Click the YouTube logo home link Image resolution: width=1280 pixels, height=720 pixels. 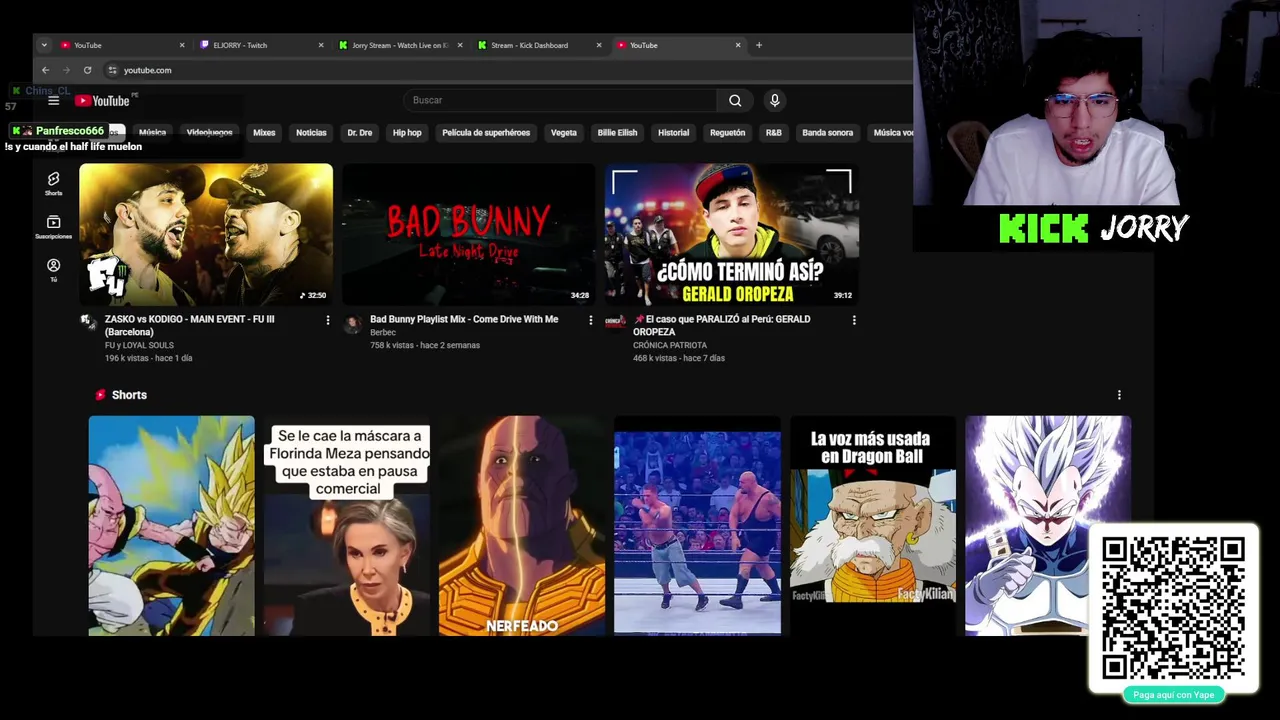(x=103, y=100)
